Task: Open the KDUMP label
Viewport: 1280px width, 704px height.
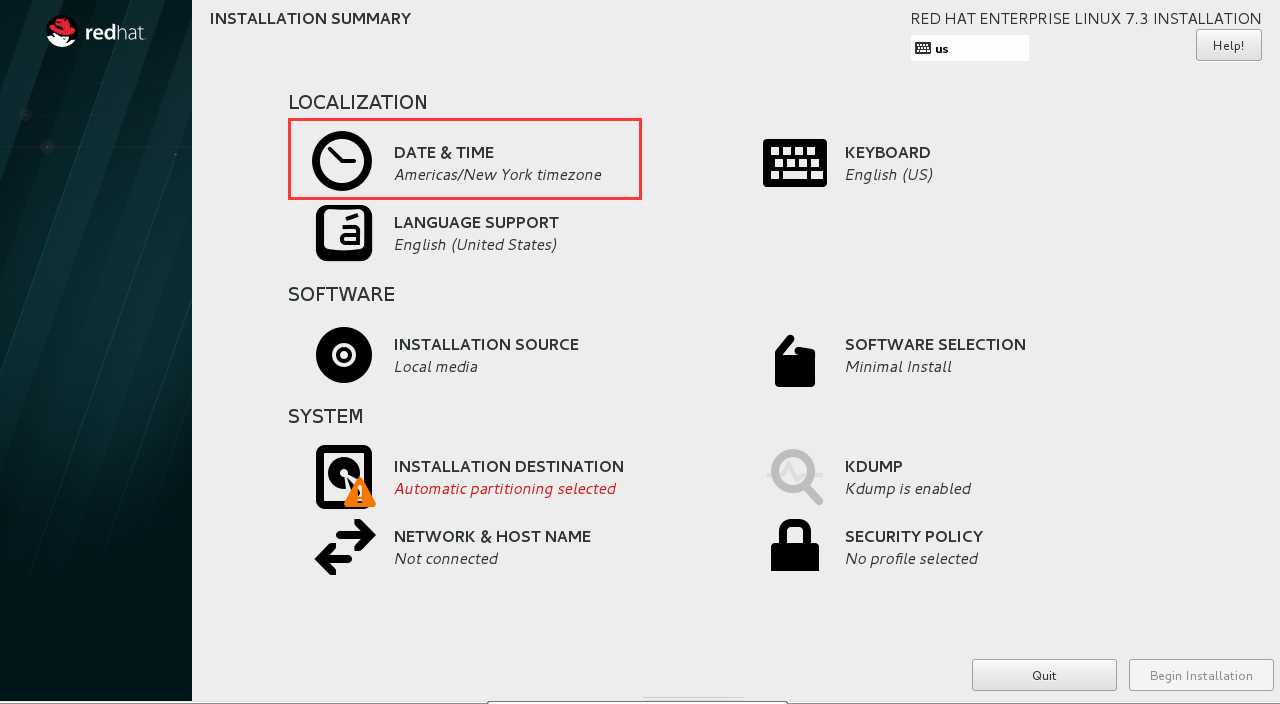Action: point(874,466)
